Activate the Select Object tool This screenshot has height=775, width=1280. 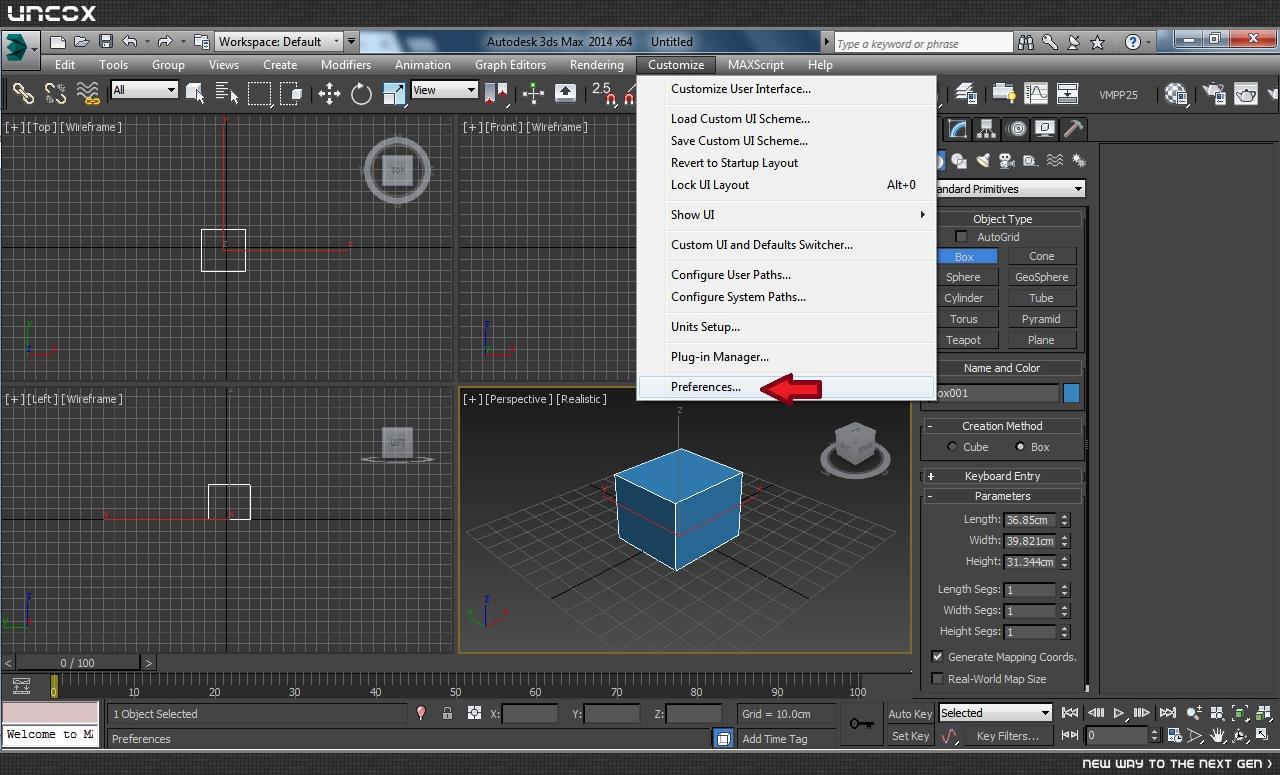[195, 94]
